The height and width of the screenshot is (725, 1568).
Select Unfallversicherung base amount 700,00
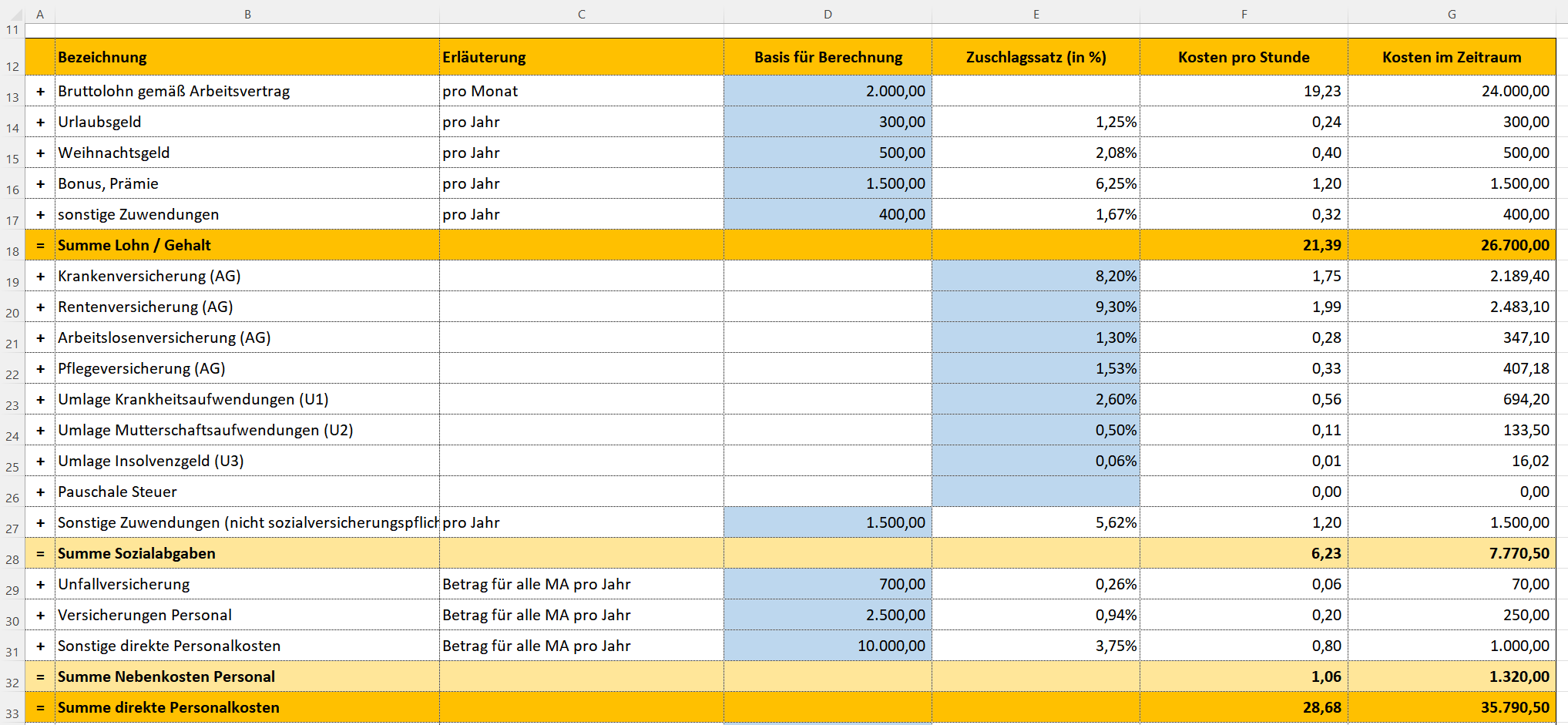[828, 584]
